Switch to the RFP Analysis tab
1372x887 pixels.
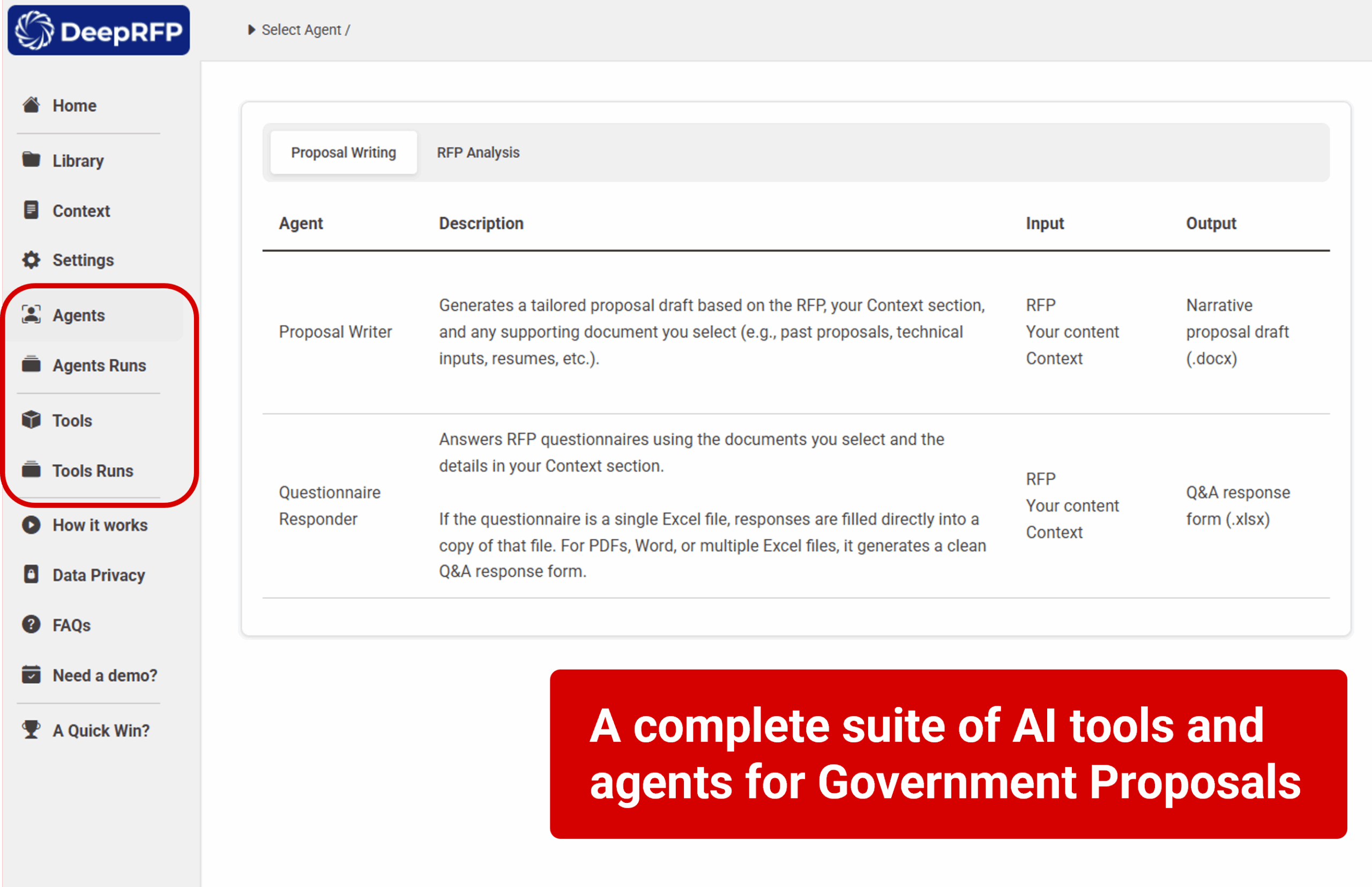coord(478,153)
